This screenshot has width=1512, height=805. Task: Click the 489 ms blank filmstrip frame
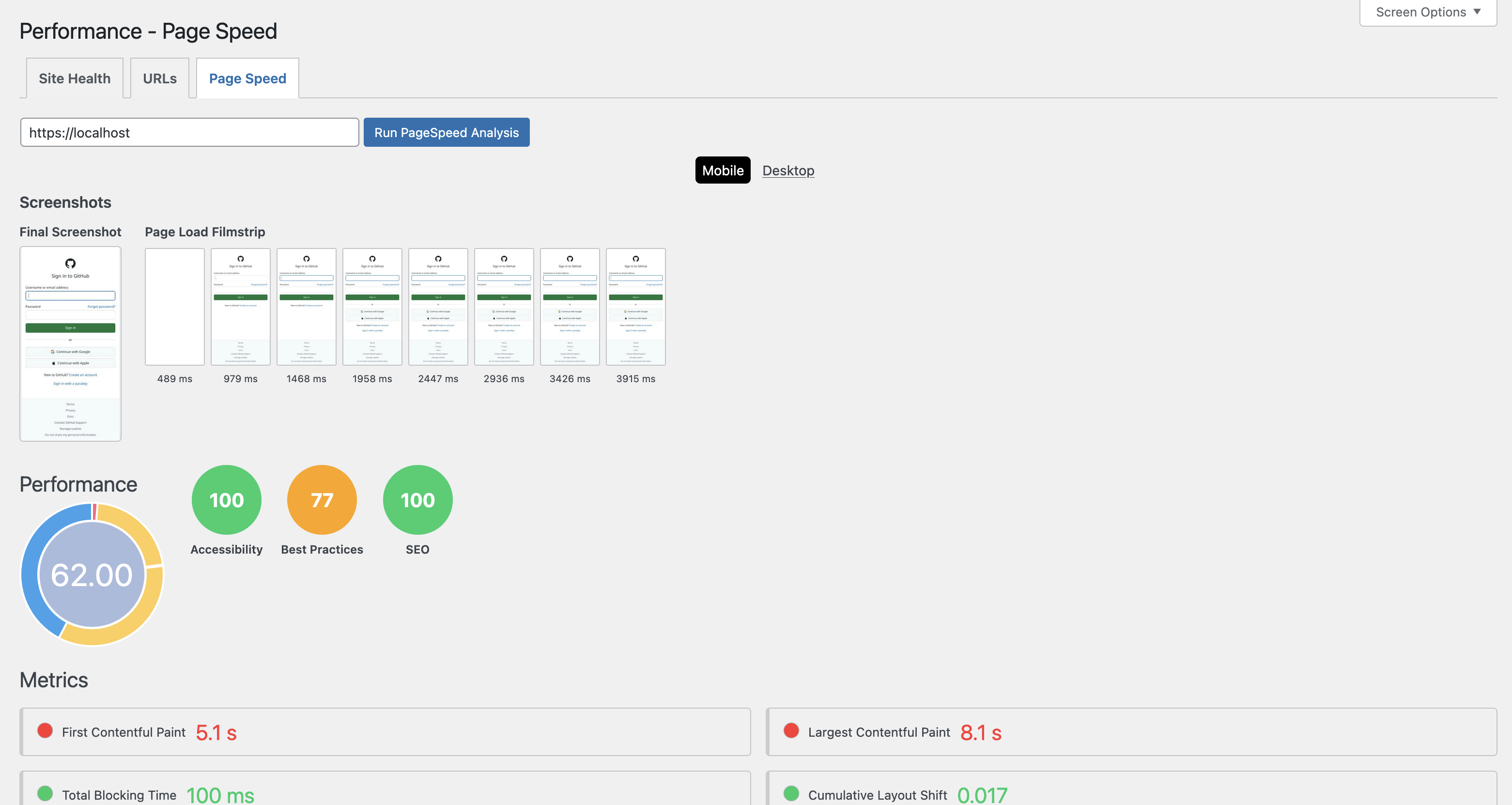coord(175,307)
